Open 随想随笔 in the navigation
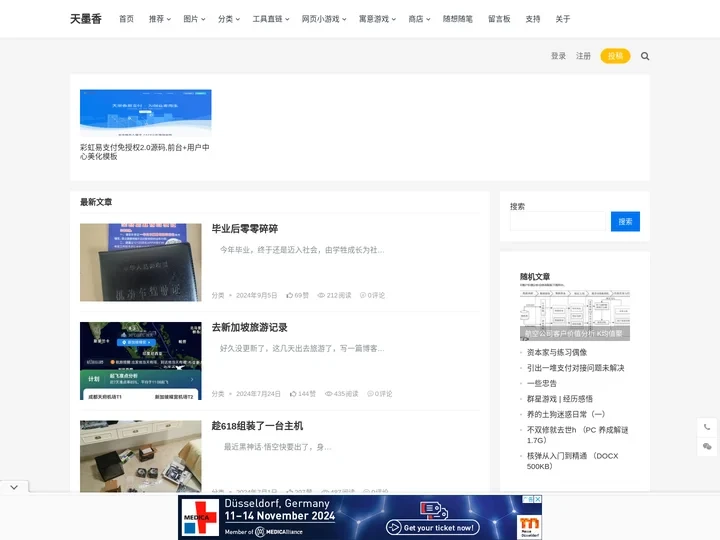 tap(458, 19)
